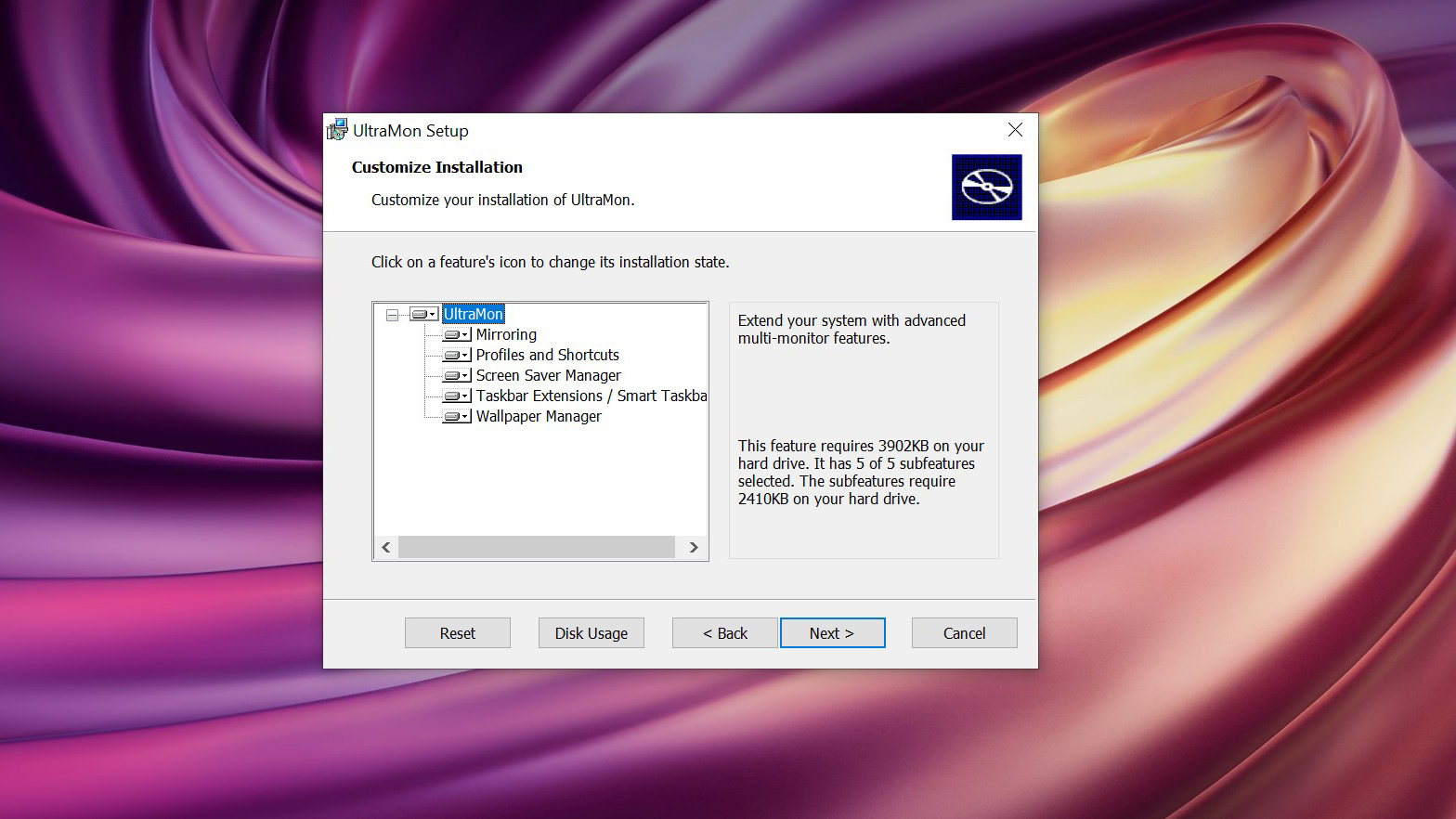The image size is (1456, 819).
Task: Click the feature tree scroll left arrow
Action: pyautogui.click(x=386, y=548)
